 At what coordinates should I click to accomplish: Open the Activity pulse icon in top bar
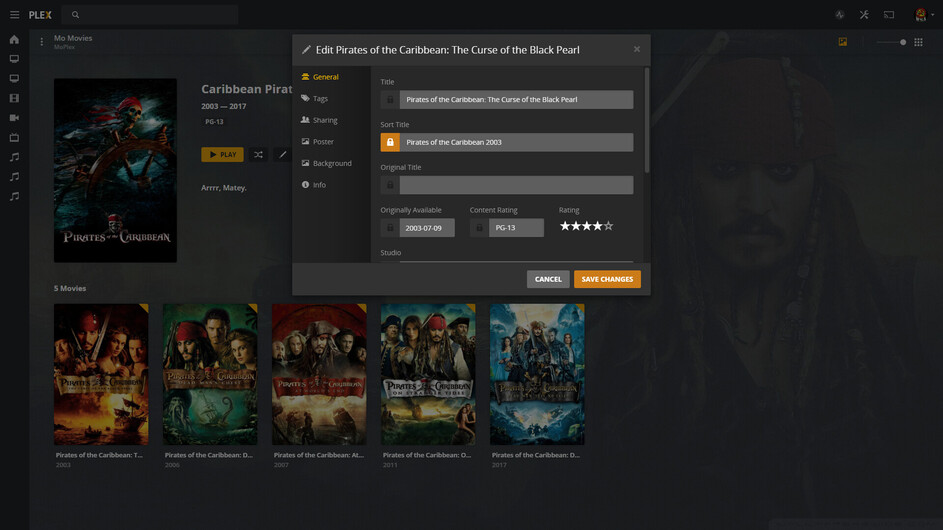click(x=840, y=14)
